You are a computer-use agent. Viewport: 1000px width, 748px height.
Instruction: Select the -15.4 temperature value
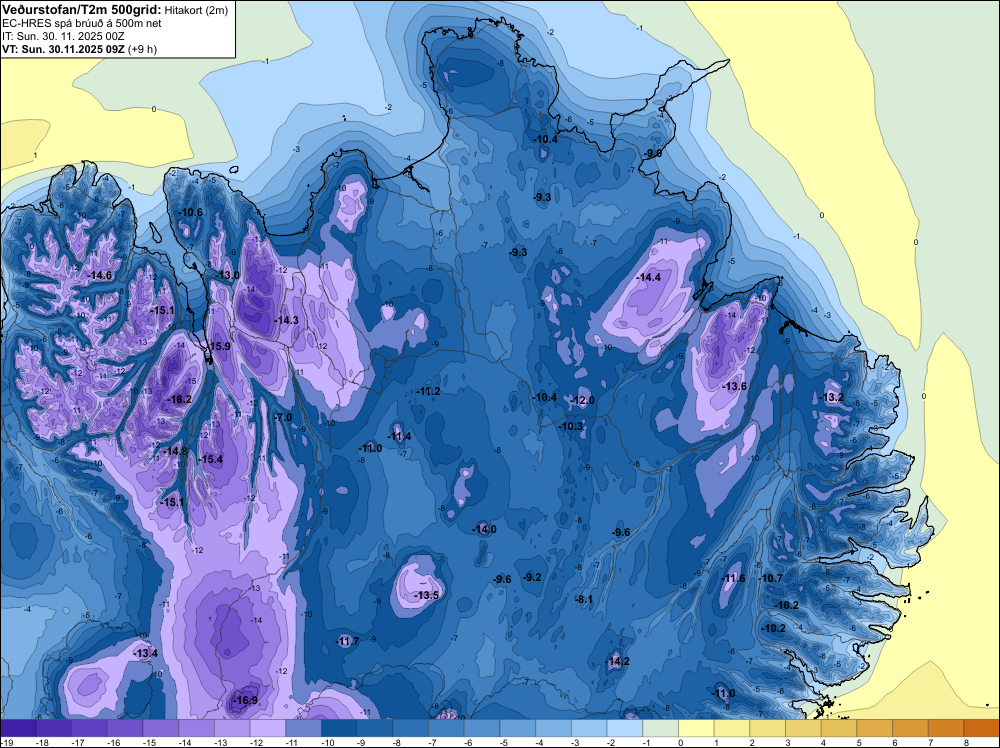coord(210,459)
